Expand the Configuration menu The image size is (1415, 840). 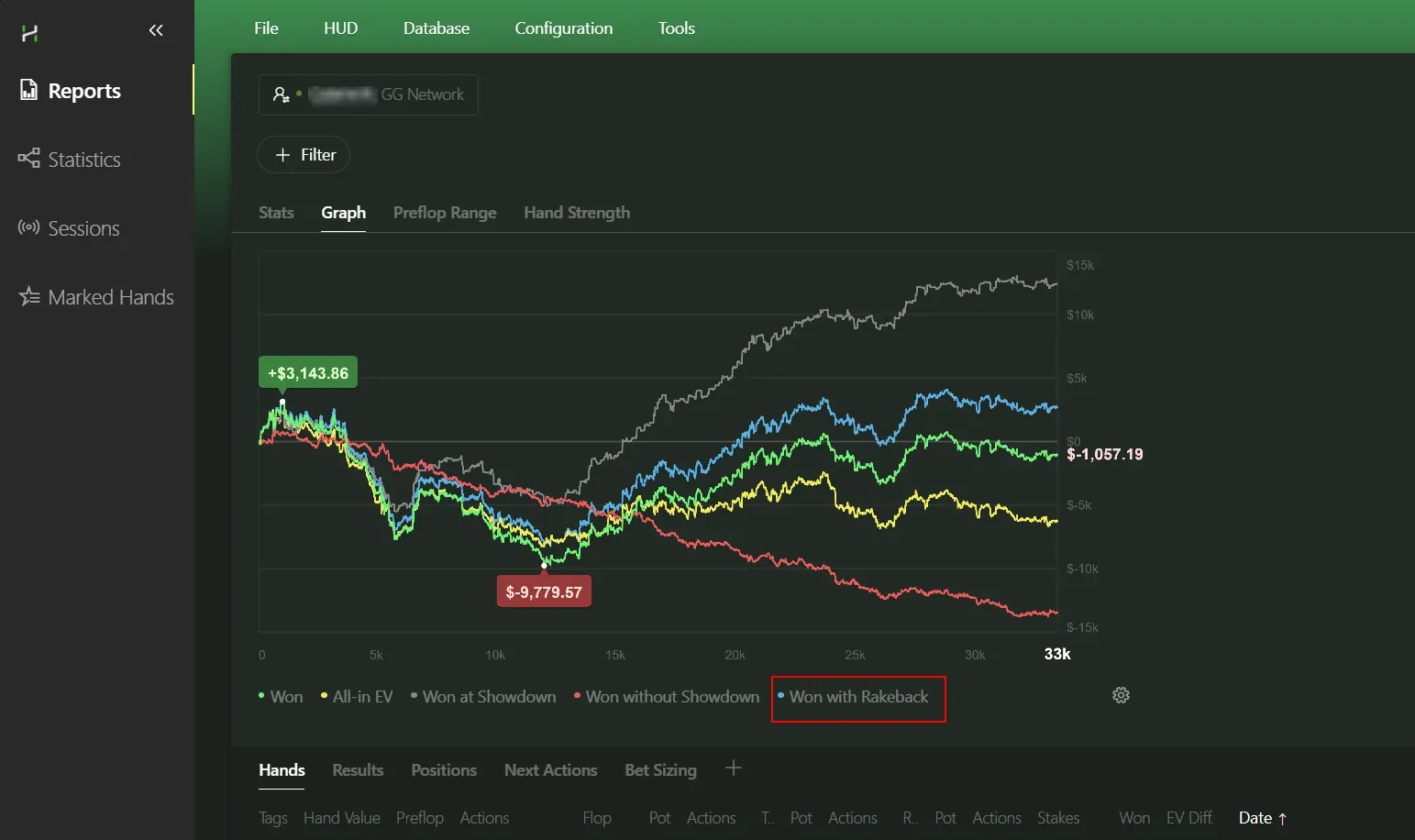tap(563, 28)
